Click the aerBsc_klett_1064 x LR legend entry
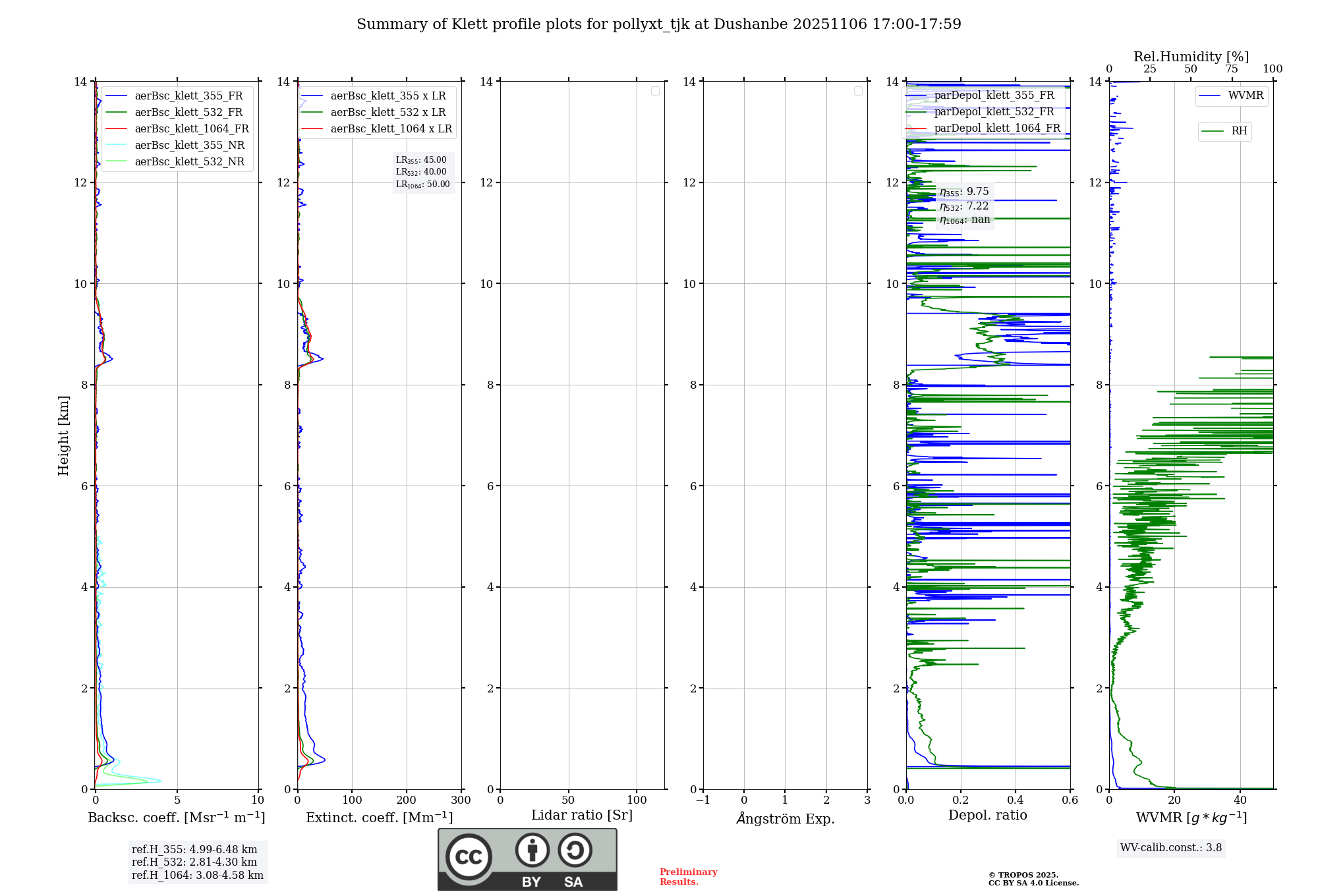 tap(391, 128)
